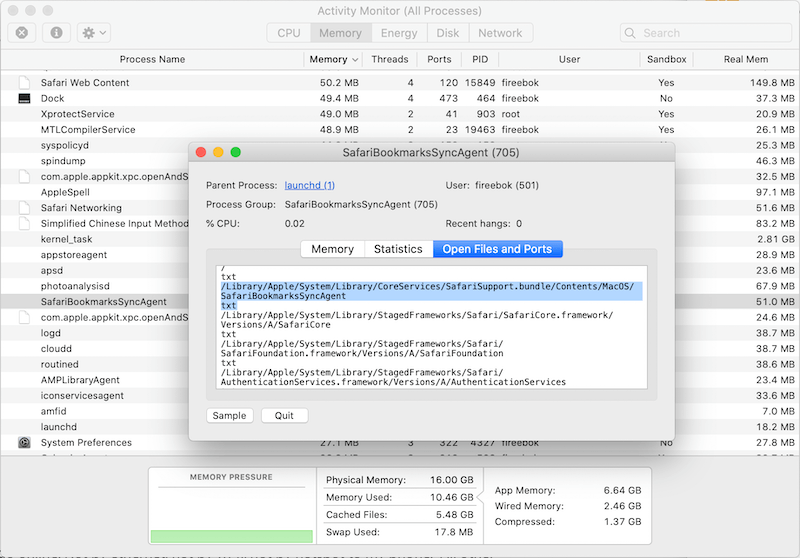Switch to the Network tab
This screenshot has height=558, width=800.
point(500,33)
